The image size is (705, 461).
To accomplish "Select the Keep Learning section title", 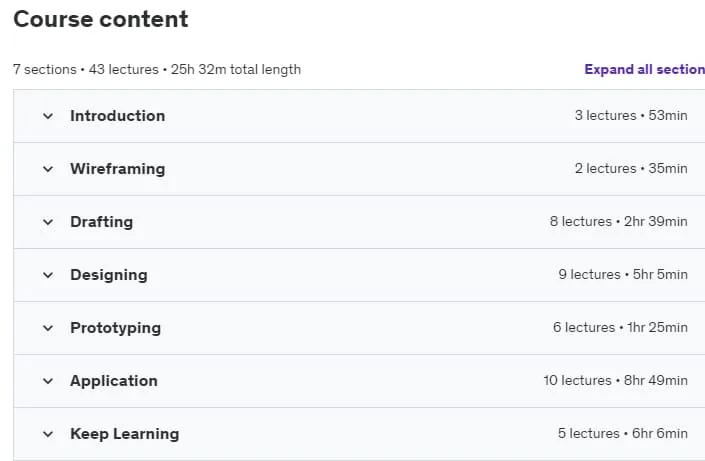I will pos(125,434).
